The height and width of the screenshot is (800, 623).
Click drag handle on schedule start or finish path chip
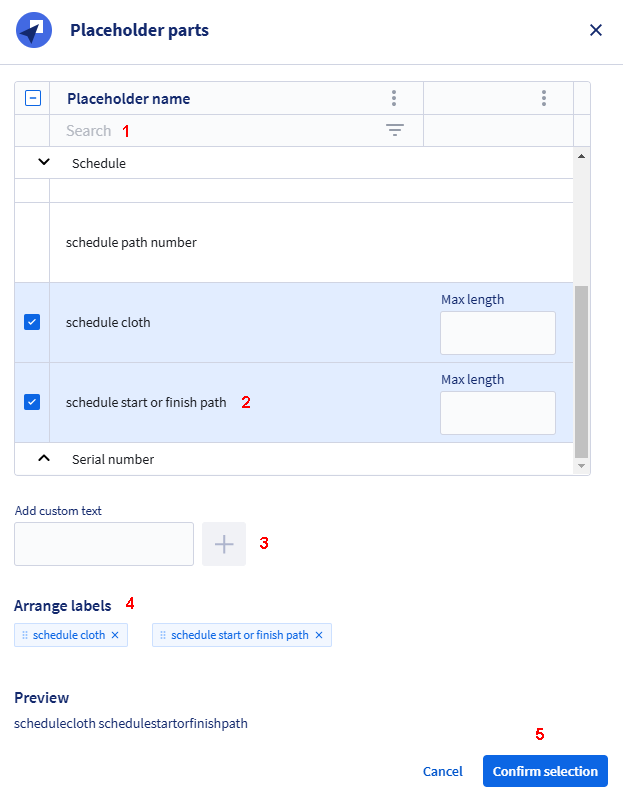[163, 635]
